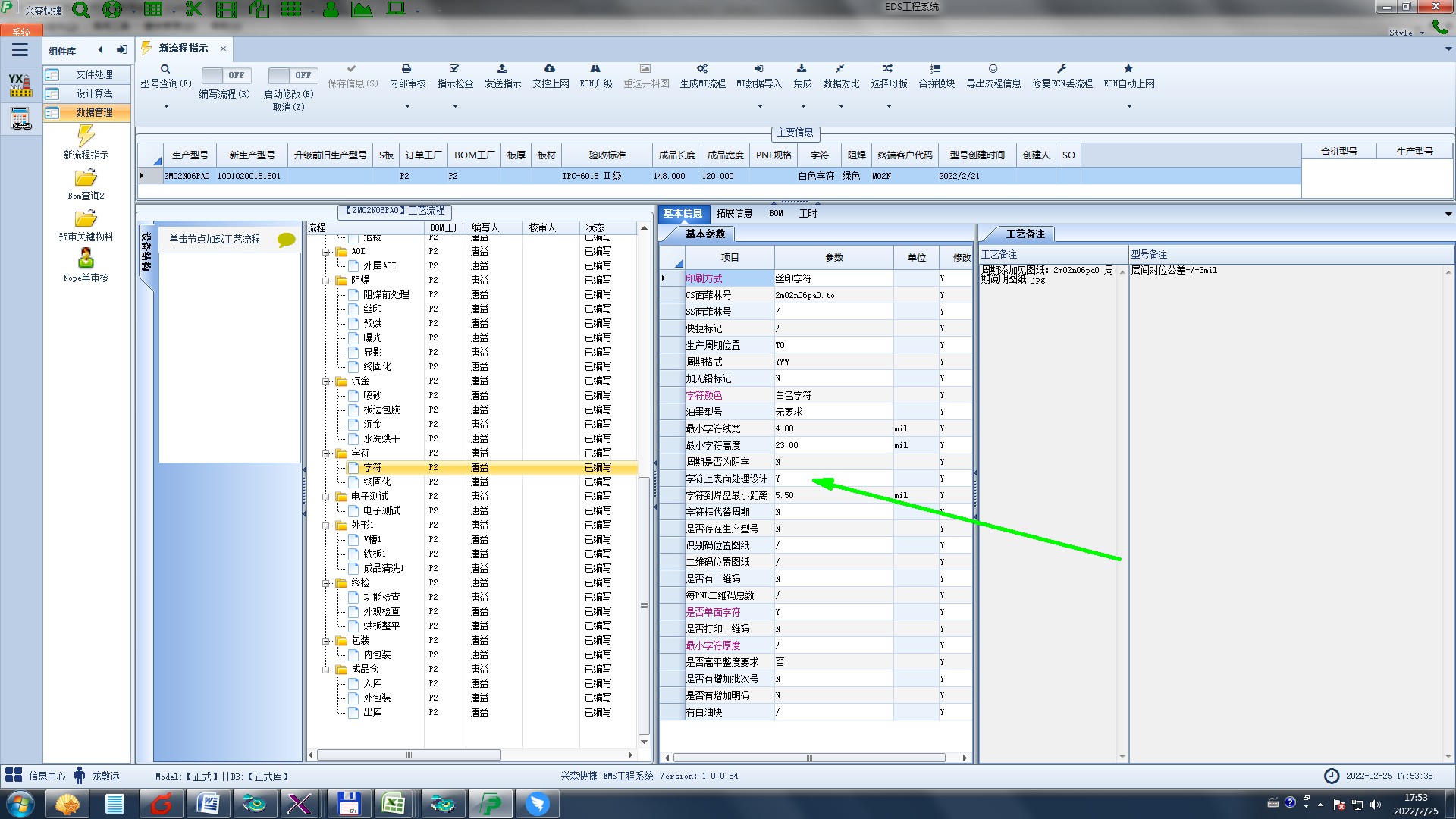Click 新流程指示 sidebar shortcut
Image resolution: width=1456 pixels, height=819 pixels.
86,138
